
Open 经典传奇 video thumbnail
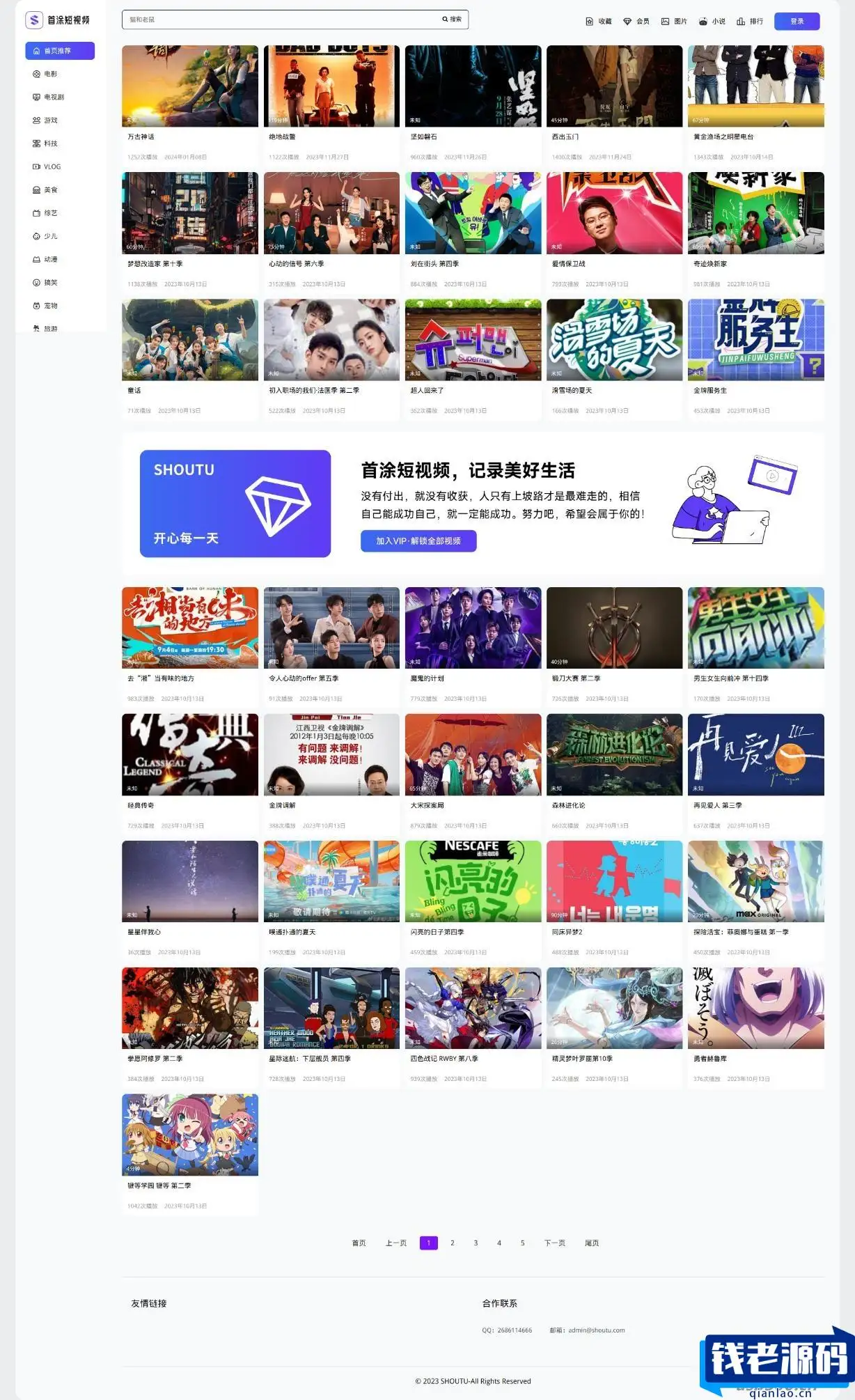click(190, 754)
